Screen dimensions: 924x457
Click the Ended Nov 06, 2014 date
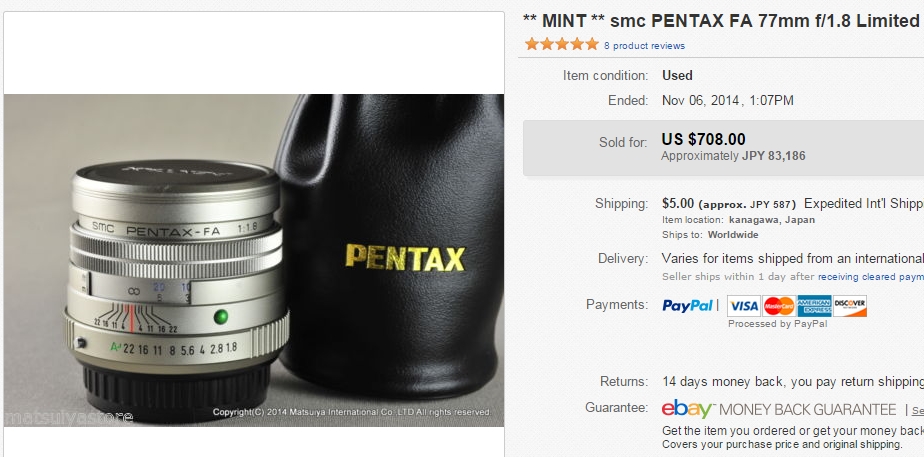coord(728,101)
